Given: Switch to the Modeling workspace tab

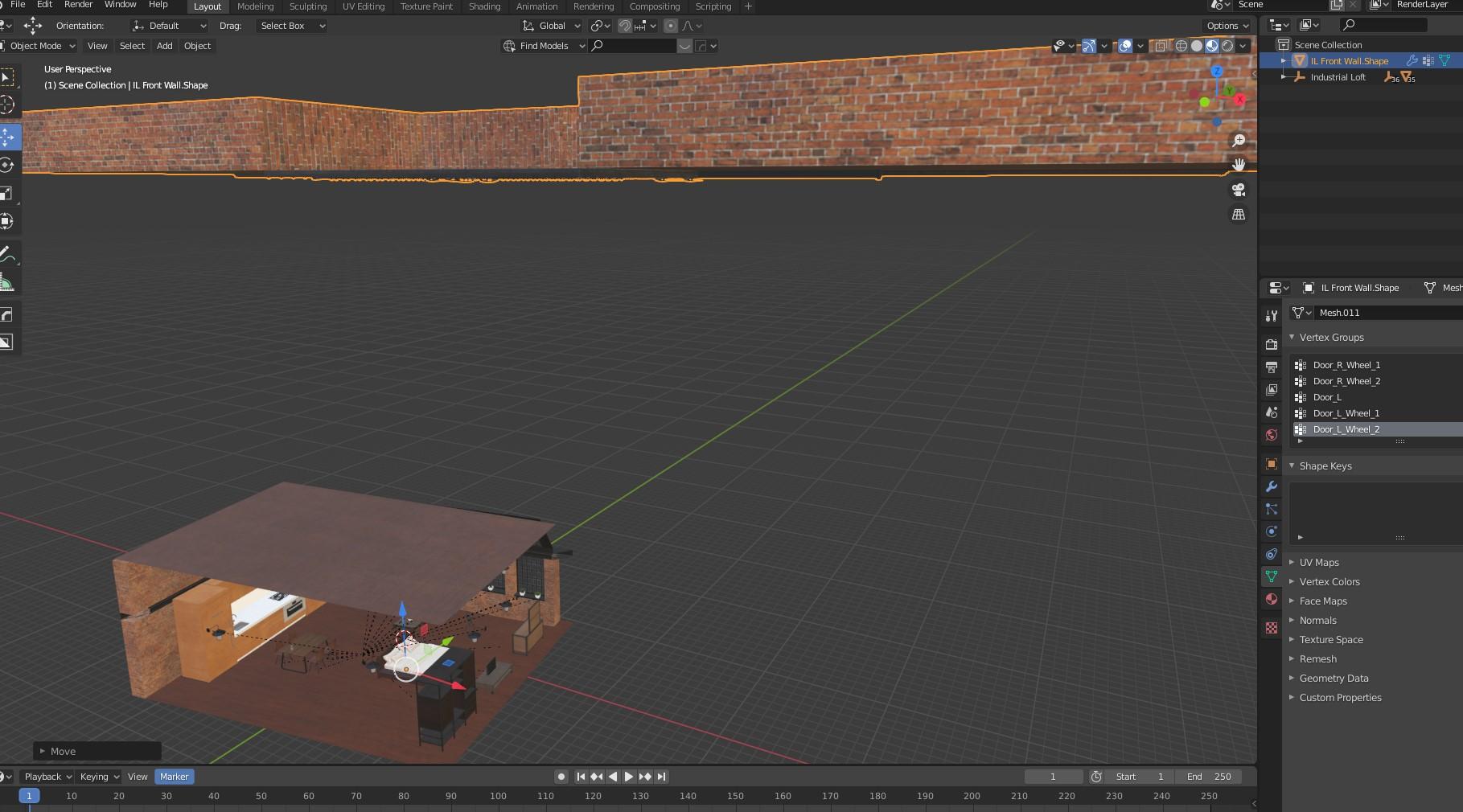Looking at the screenshot, I should point(256,6).
